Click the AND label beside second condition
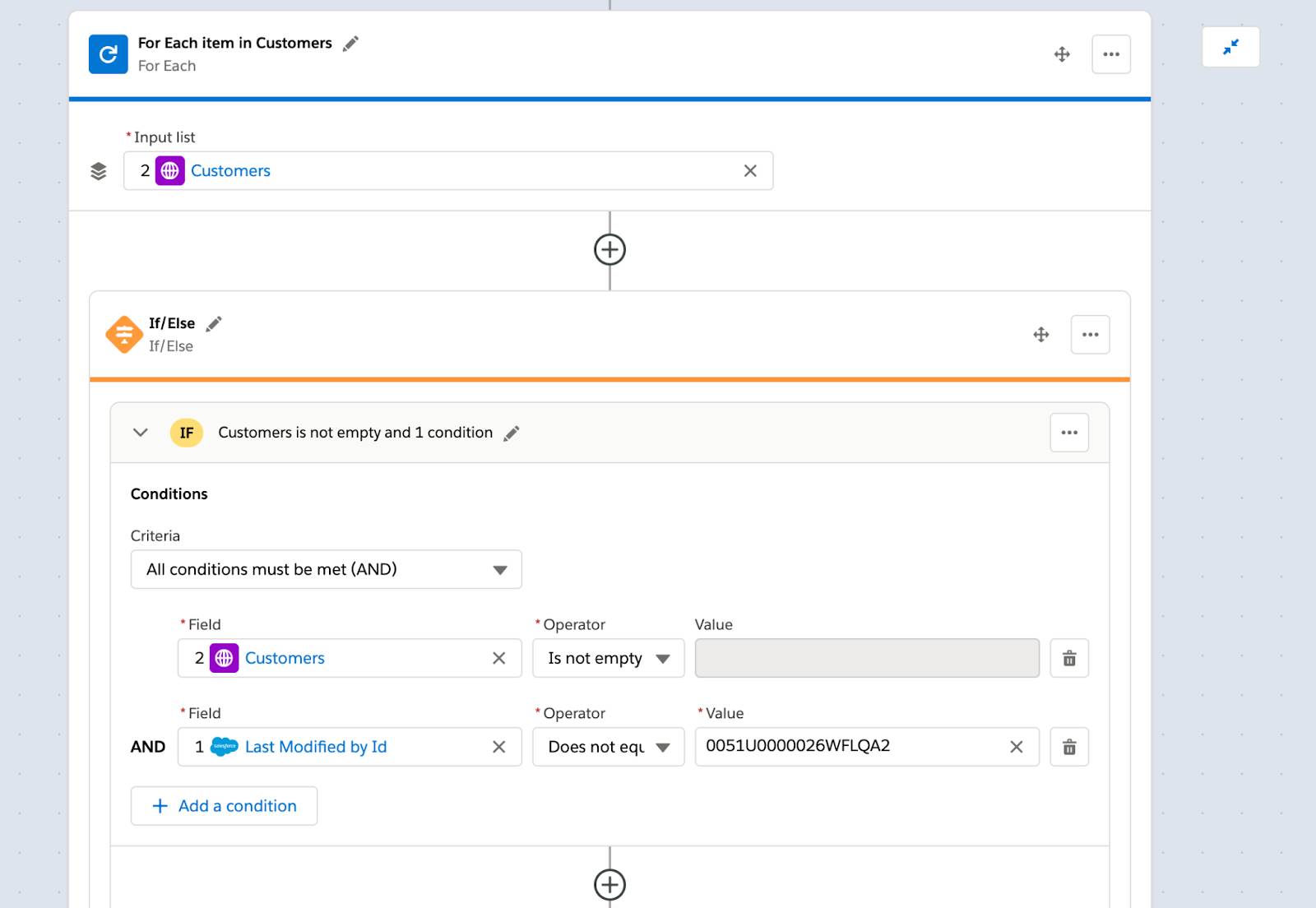 tap(148, 747)
